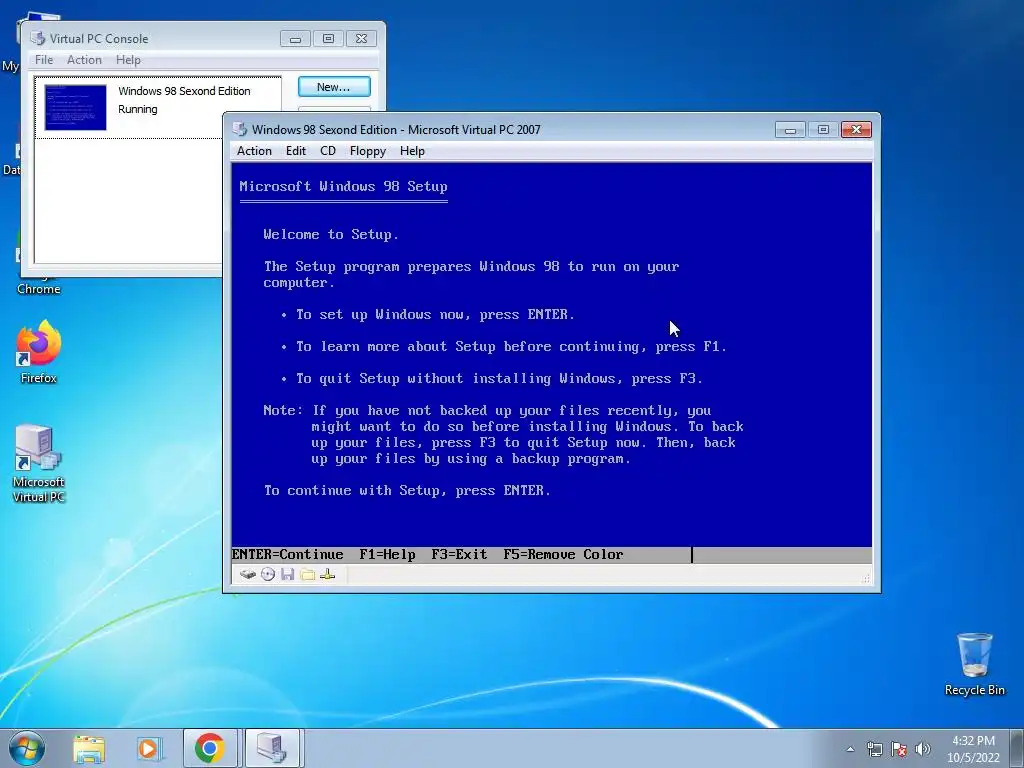Open the Microsoft Virtual PC desktop shortcut

(39, 464)
